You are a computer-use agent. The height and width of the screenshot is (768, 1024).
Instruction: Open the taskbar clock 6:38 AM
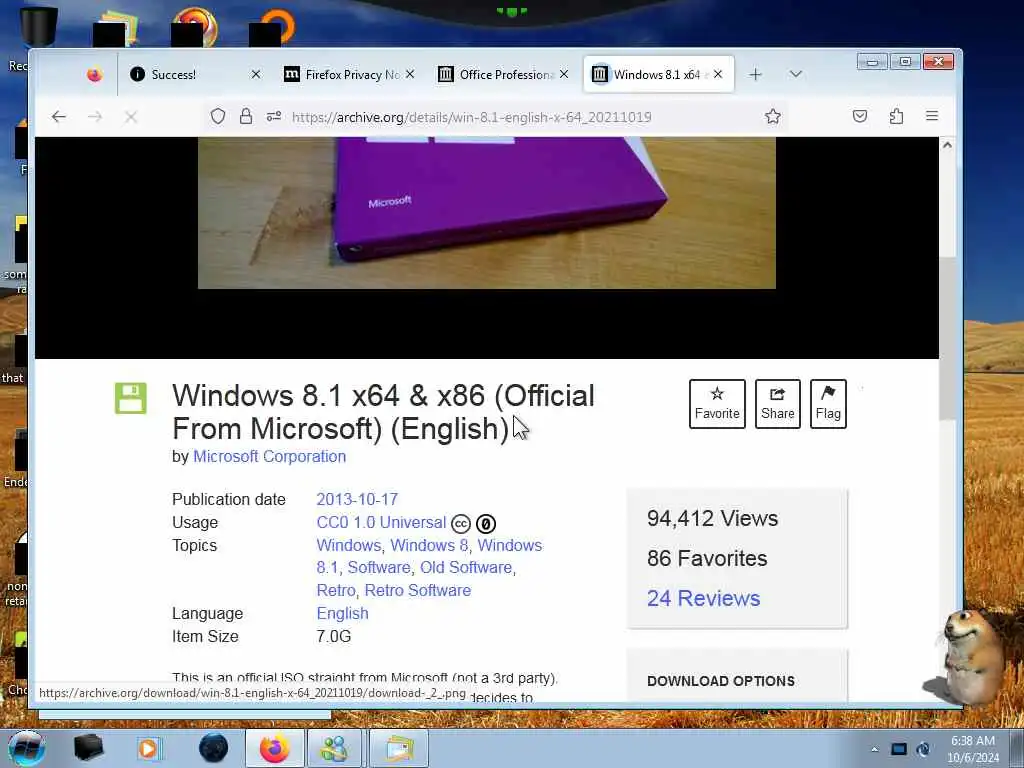click(x=973, y=749)
